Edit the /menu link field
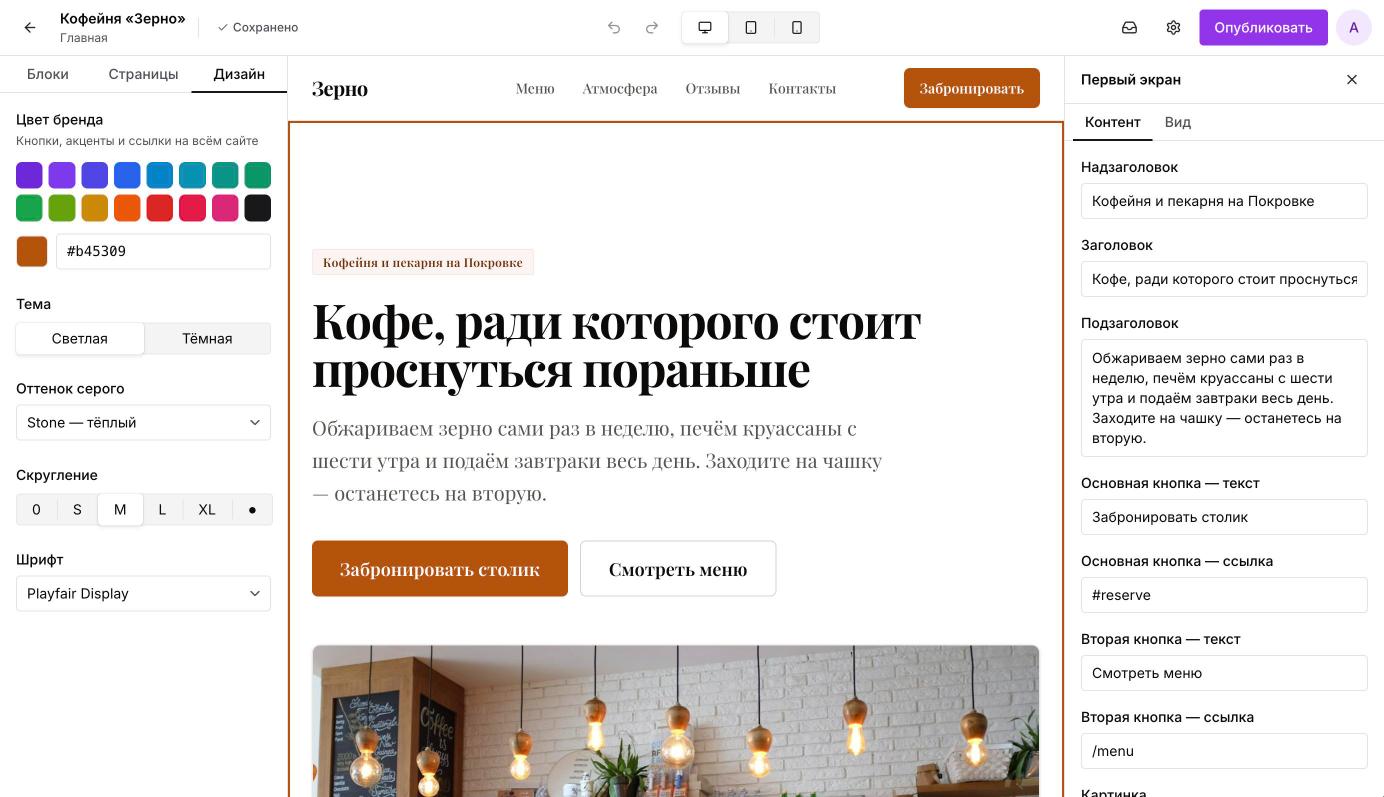The image size is (1384, 797). click(1224, 751)
